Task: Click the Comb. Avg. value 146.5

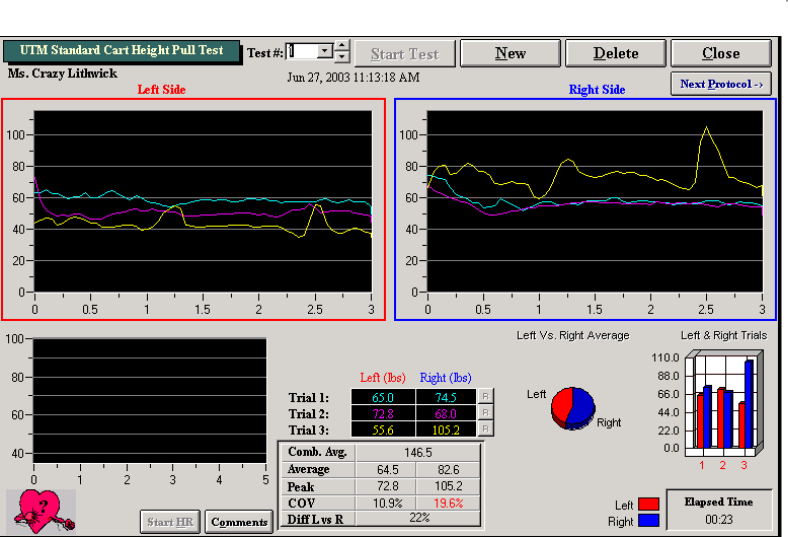Action: [418, 452]
